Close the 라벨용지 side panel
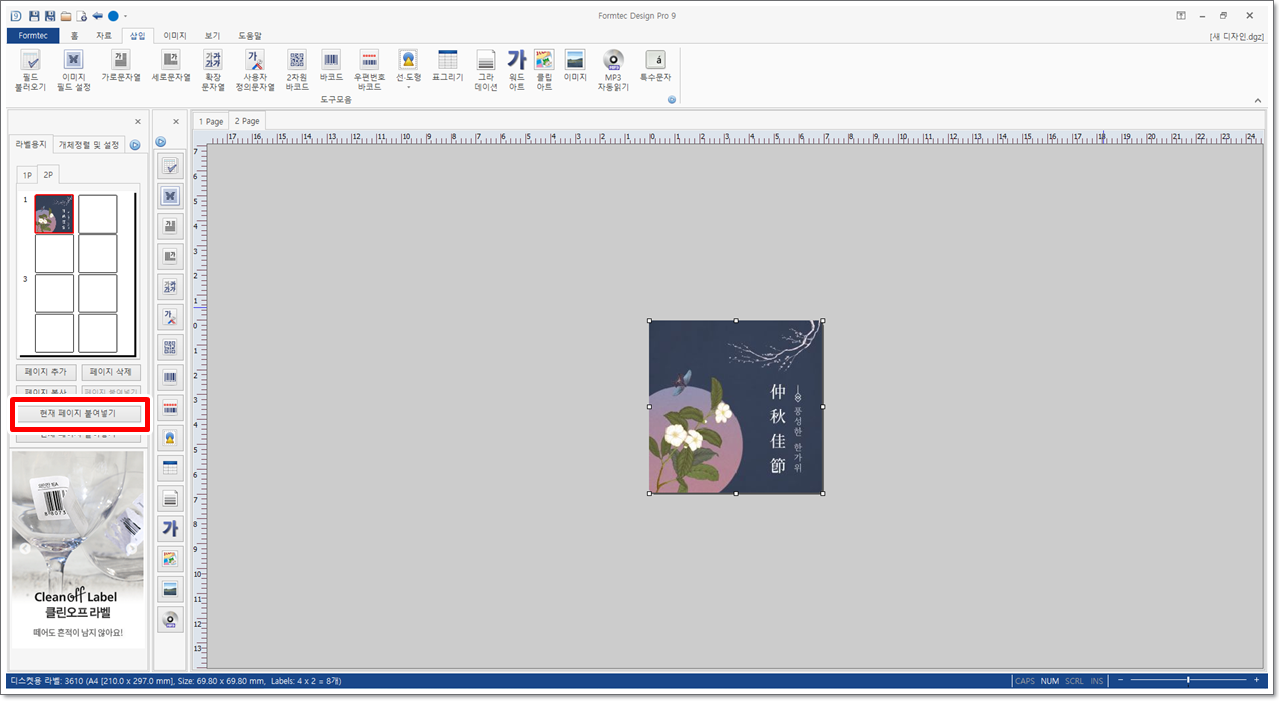 (138, 122)
